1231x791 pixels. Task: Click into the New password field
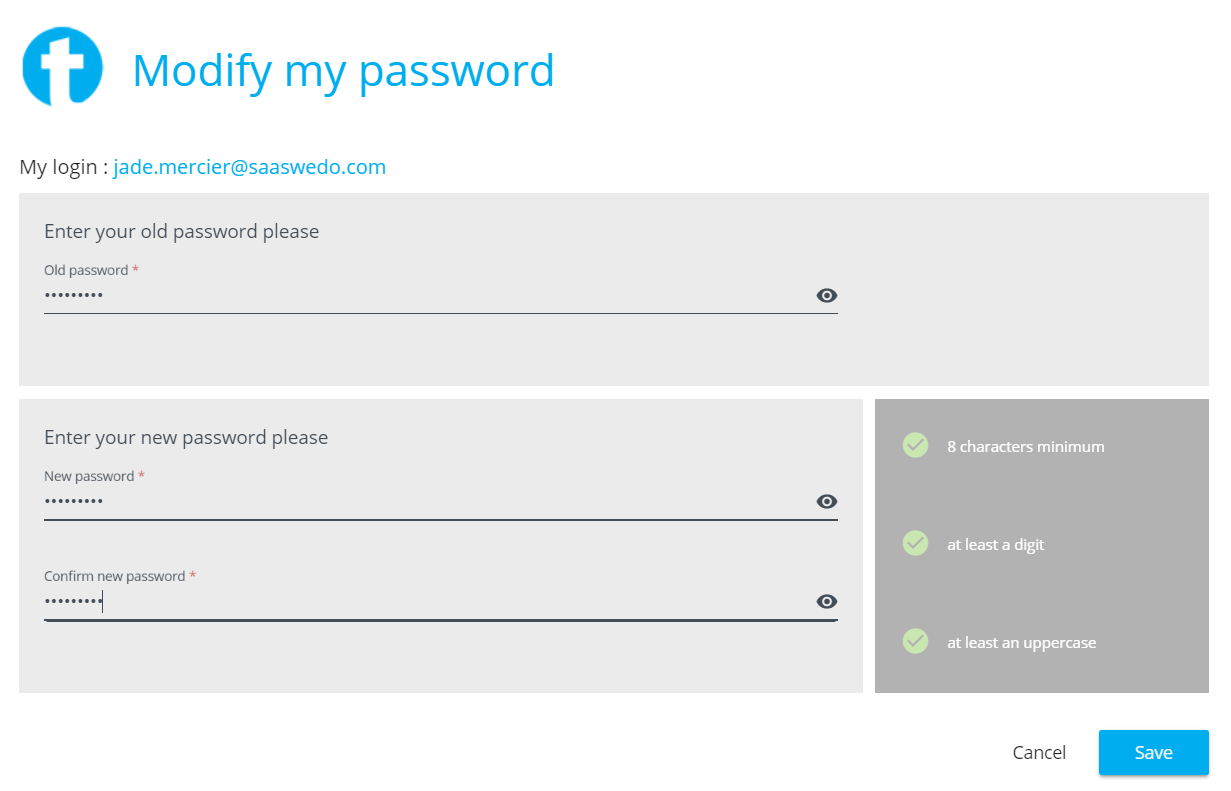coord(420,502)
